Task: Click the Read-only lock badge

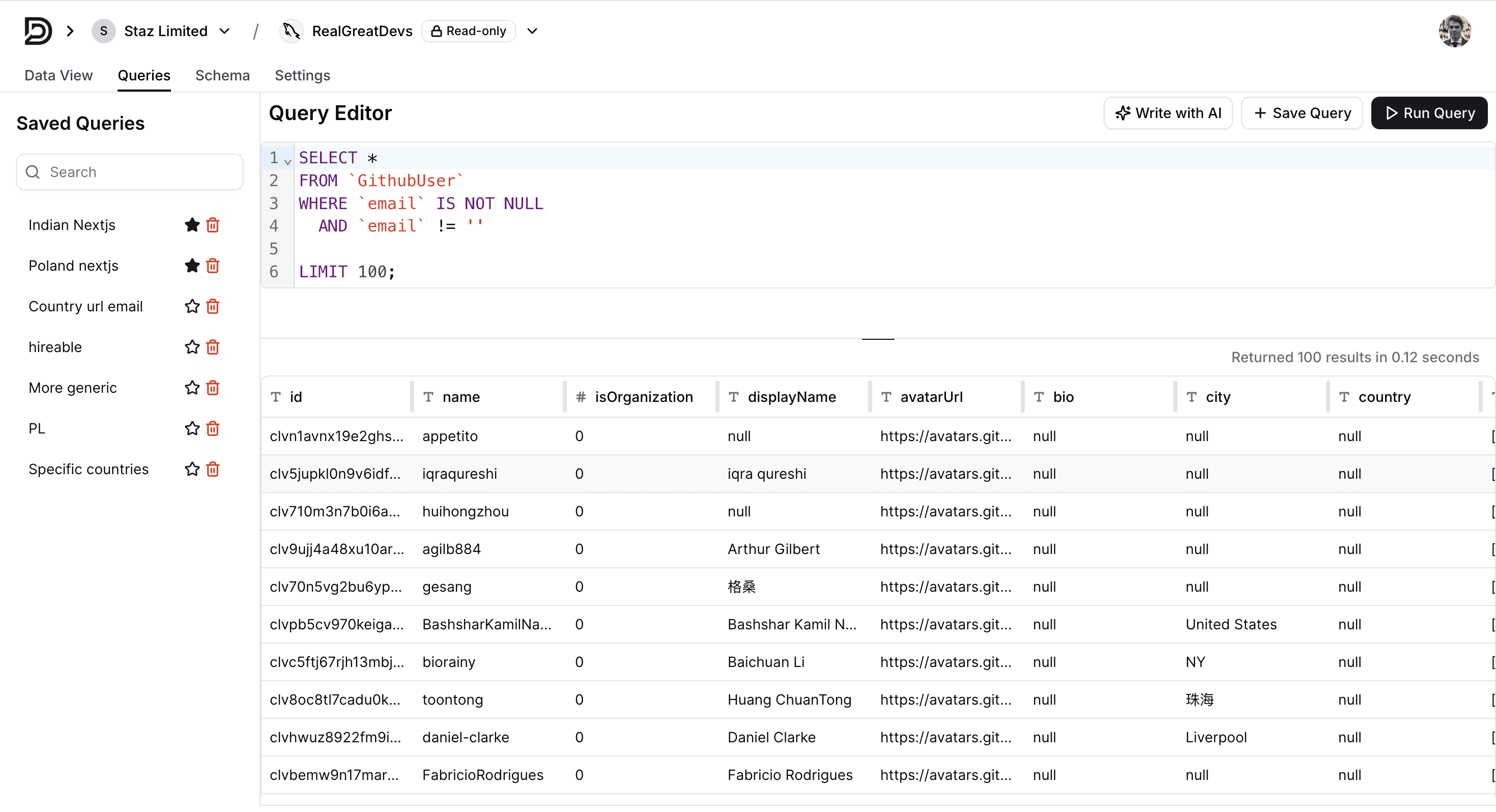Action: (468, 31)
